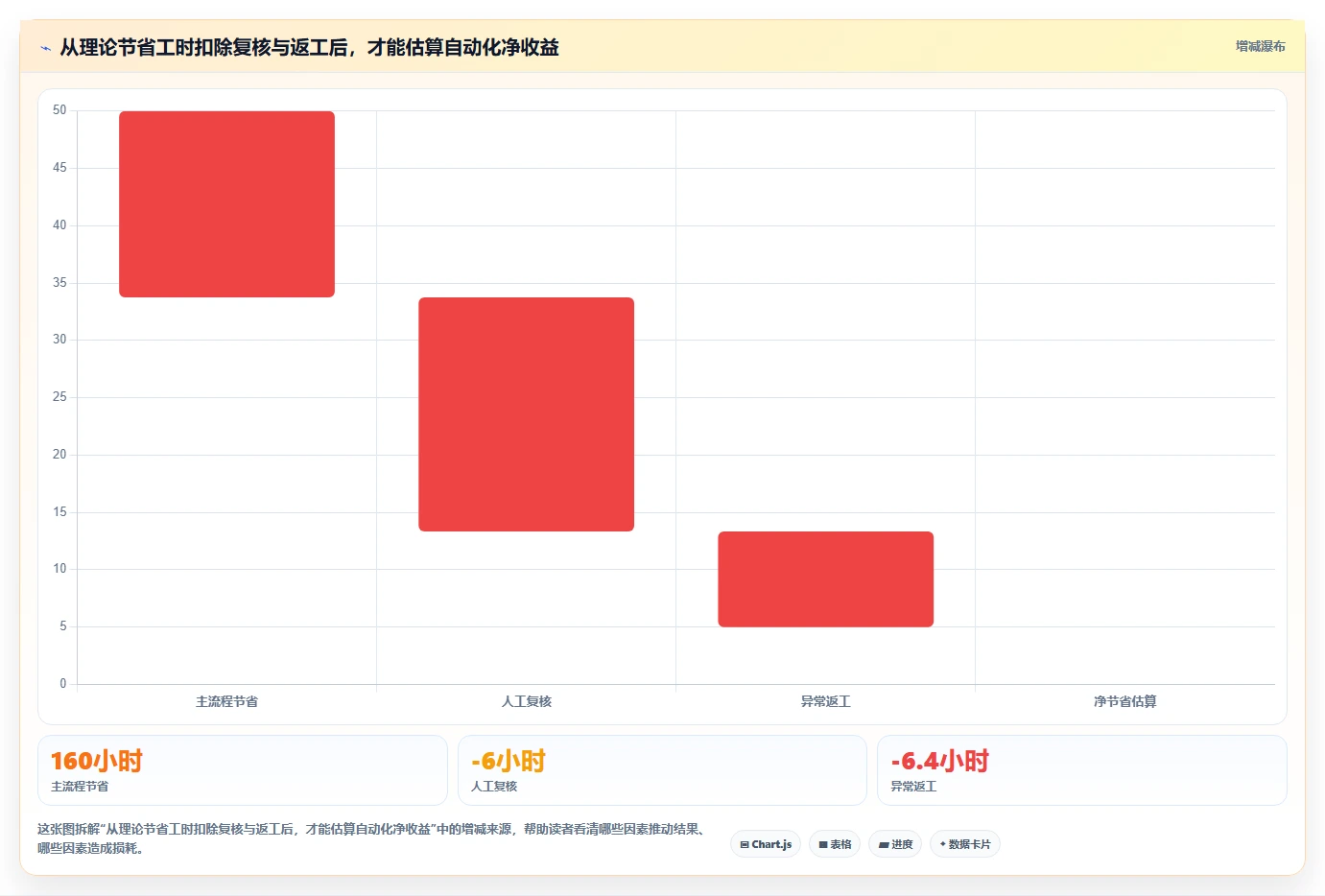Select the 表格 tag pill
1325x896 pixels.
coord(835,844)
